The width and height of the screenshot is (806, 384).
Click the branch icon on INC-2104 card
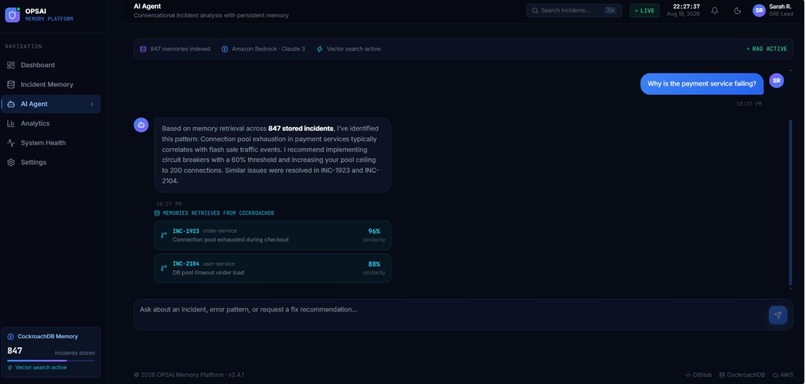tap(164, 268)
